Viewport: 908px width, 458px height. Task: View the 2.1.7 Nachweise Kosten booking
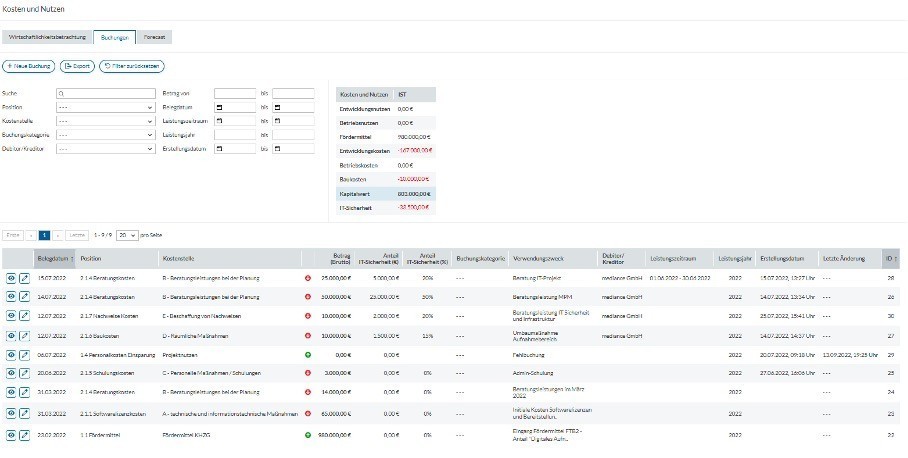pos(11,316)
